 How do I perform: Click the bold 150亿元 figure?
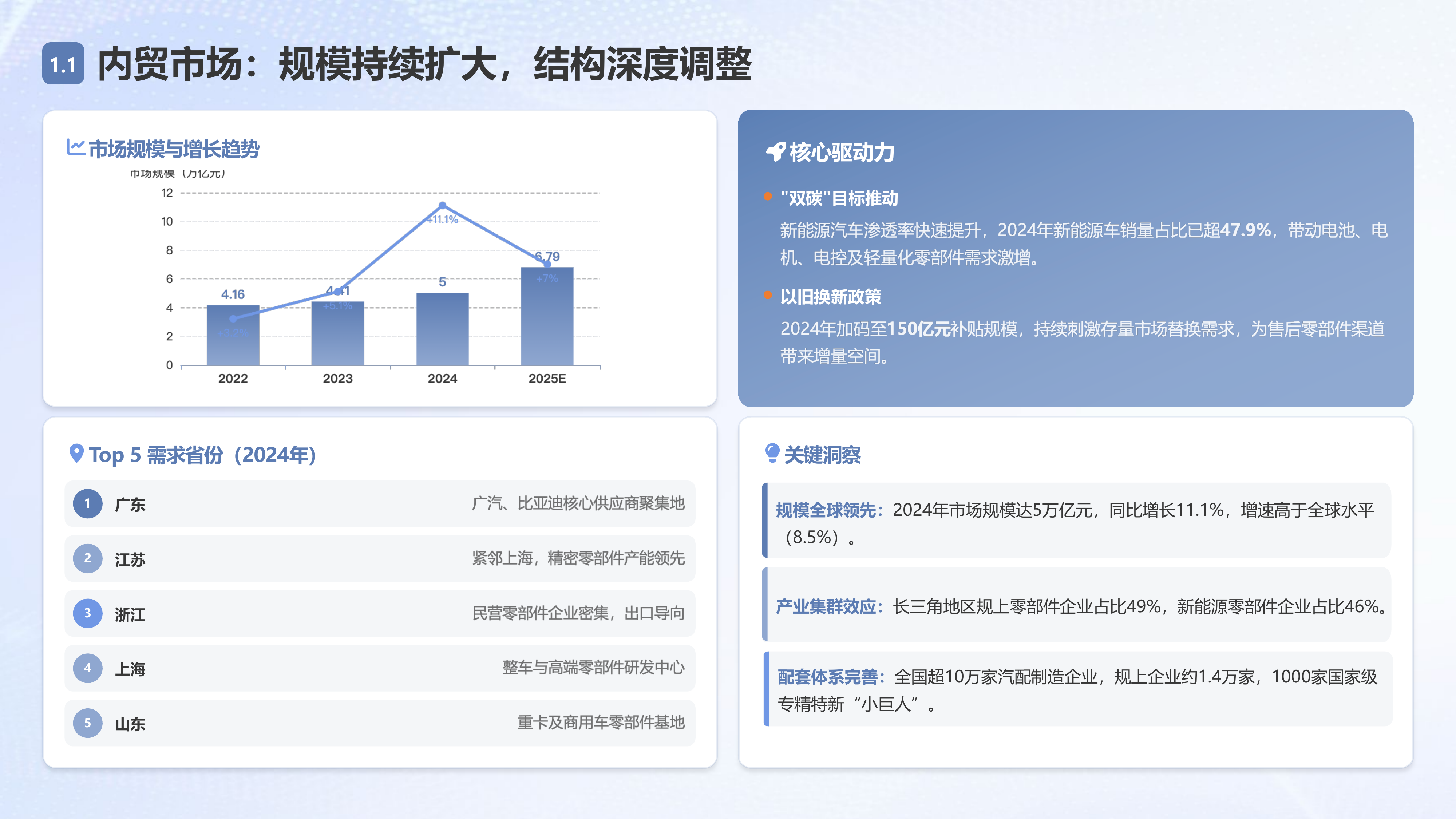pyautogui.click(x=918, y=328)
